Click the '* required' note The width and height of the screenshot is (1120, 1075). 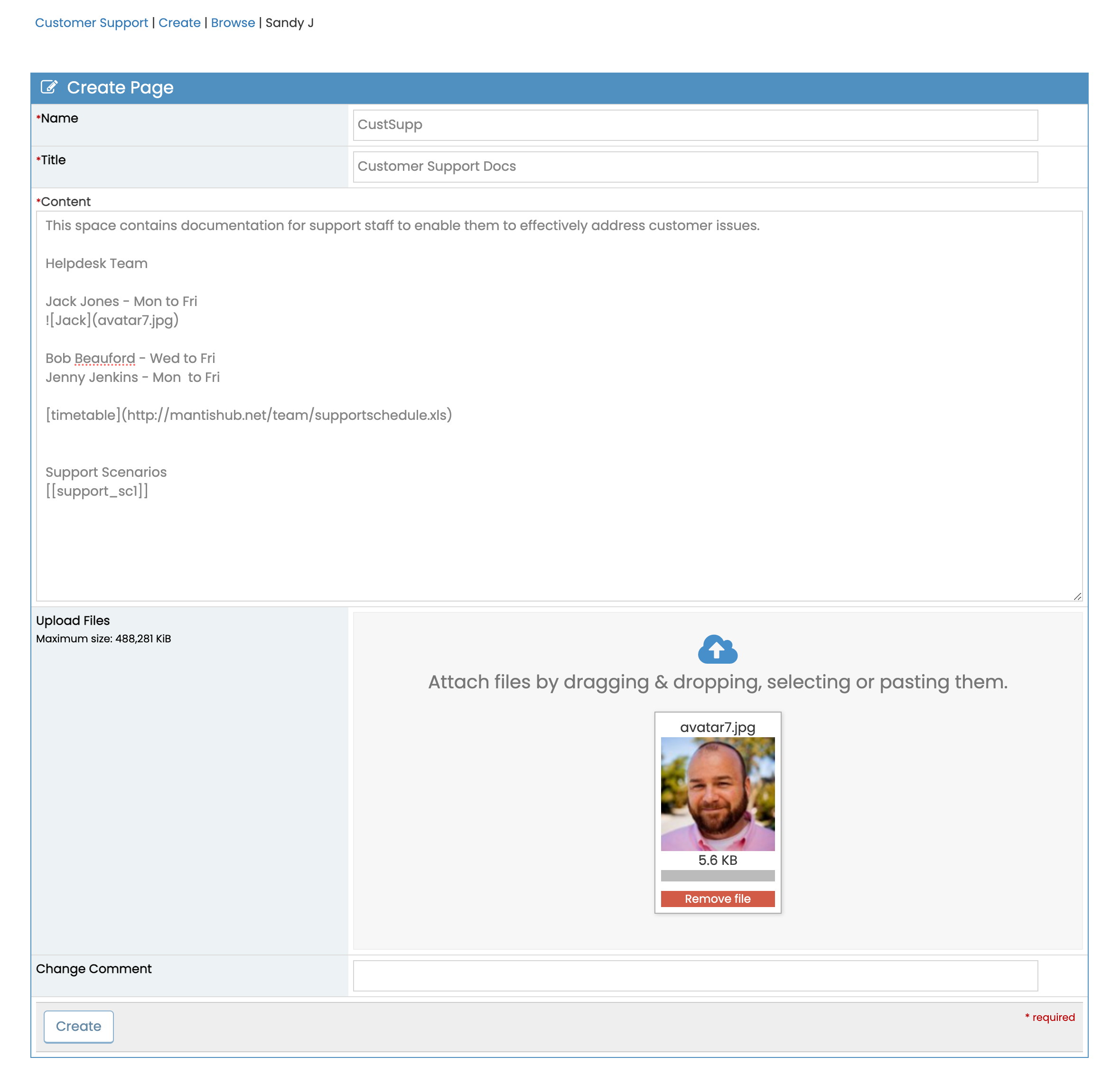(x=1050, y=1017)
